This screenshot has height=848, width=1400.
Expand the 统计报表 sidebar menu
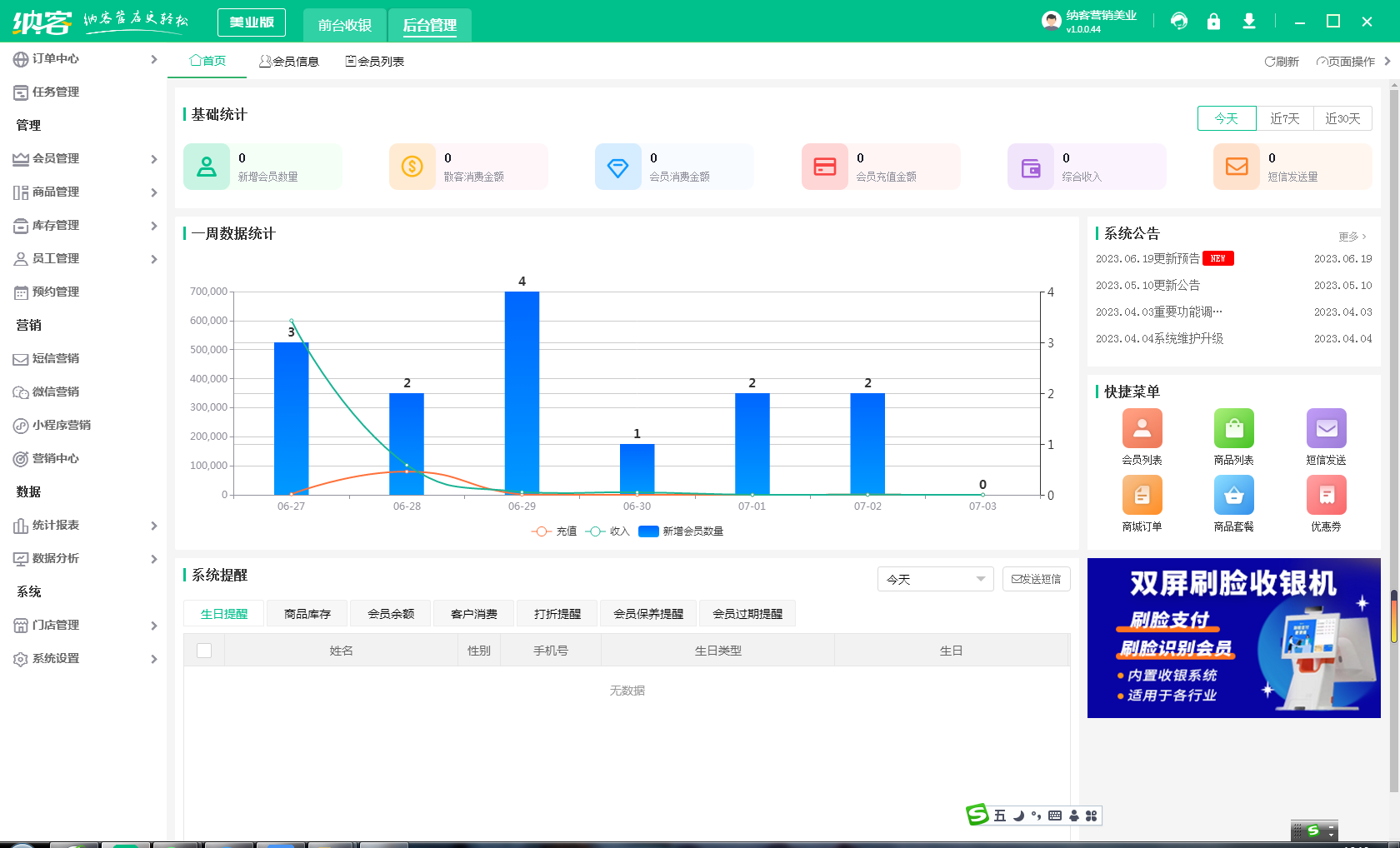[83, 525]
